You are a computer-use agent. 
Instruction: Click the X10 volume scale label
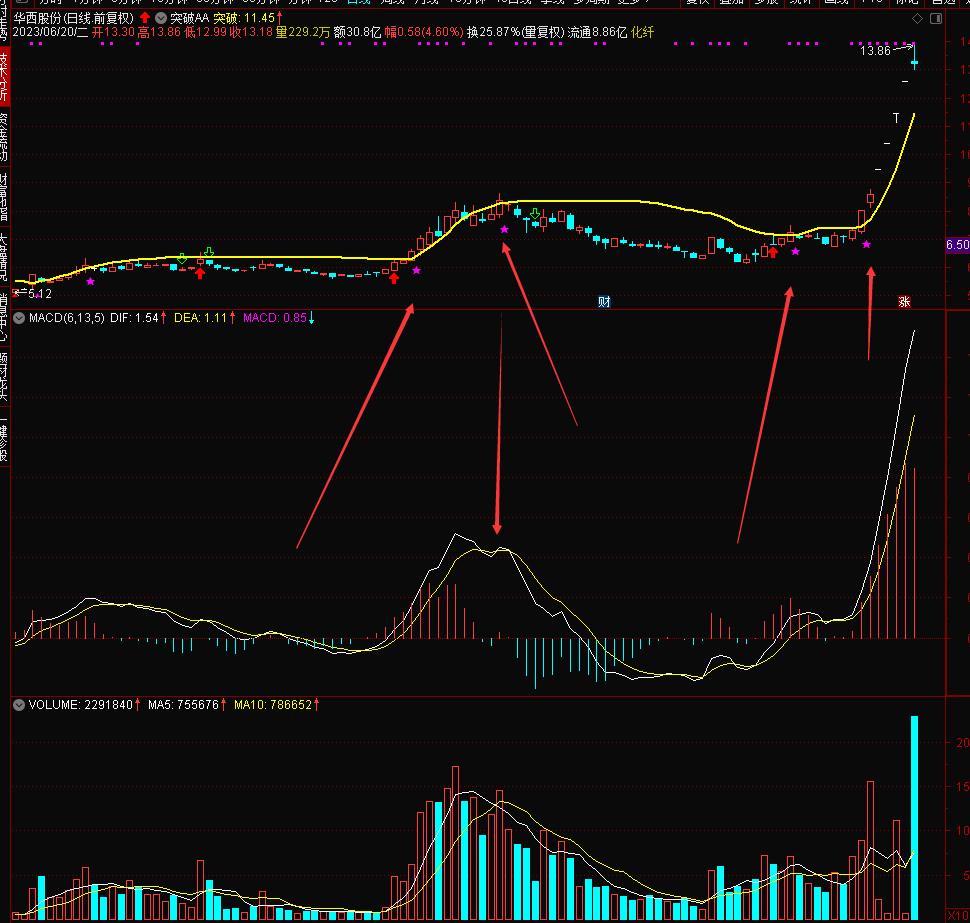pyautogui.click(x=958, y=916)
